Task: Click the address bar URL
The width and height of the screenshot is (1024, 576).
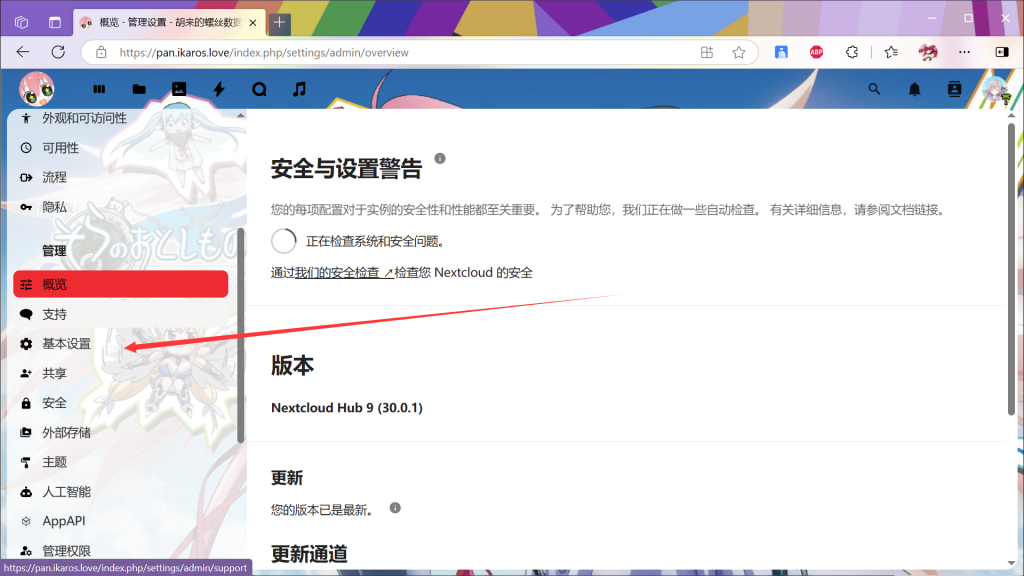Action: point(264,53)
